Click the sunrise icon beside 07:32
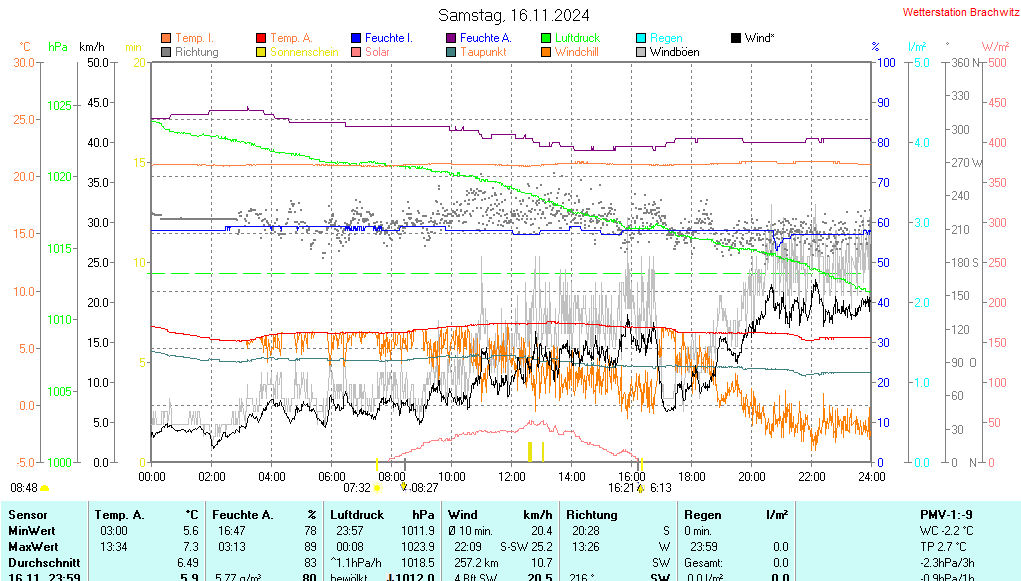 (x=377, y=488)
